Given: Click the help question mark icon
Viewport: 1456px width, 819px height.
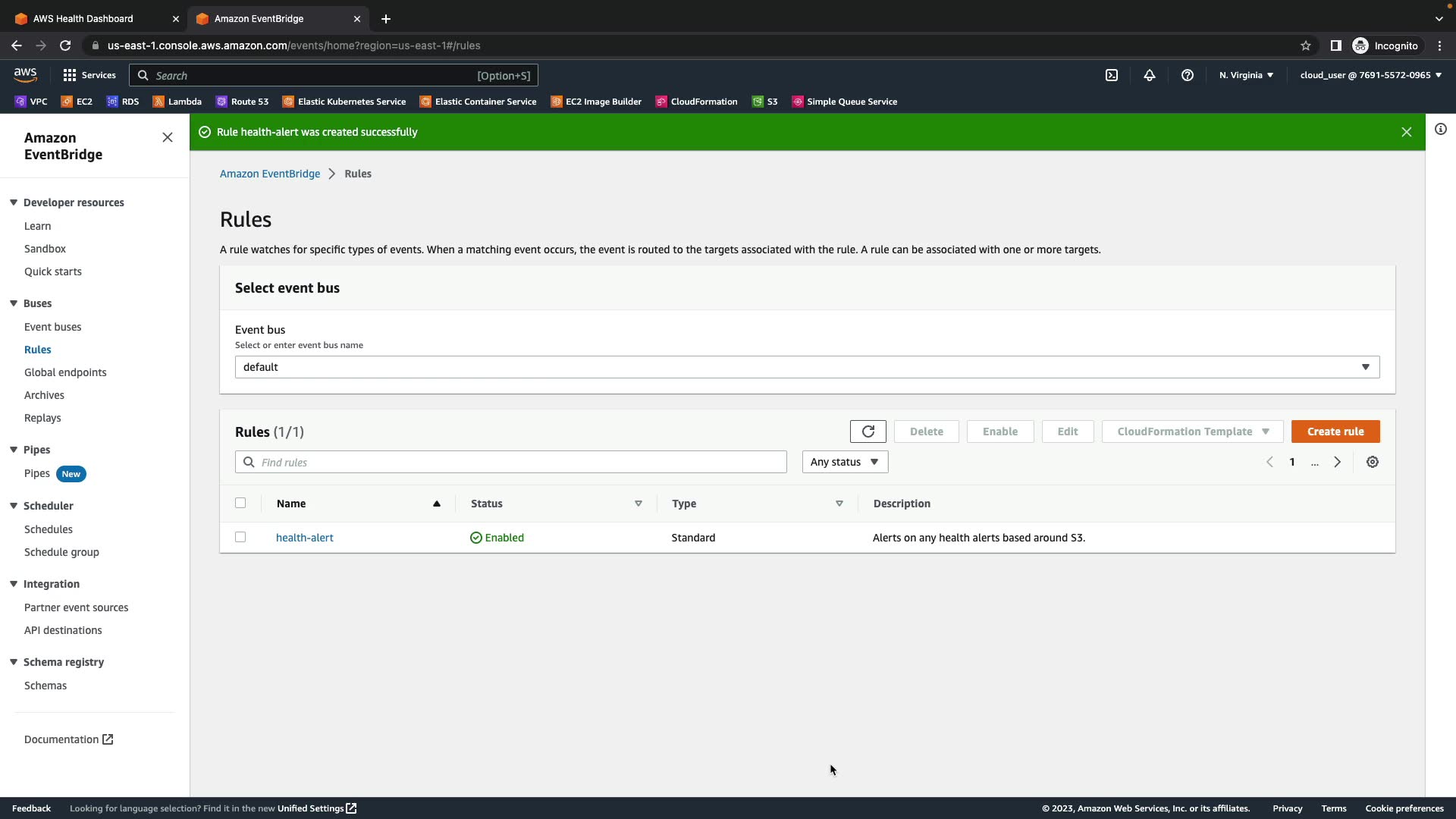Looking at the screenshot, I should pyautogui.click(x=1187, y=75).
